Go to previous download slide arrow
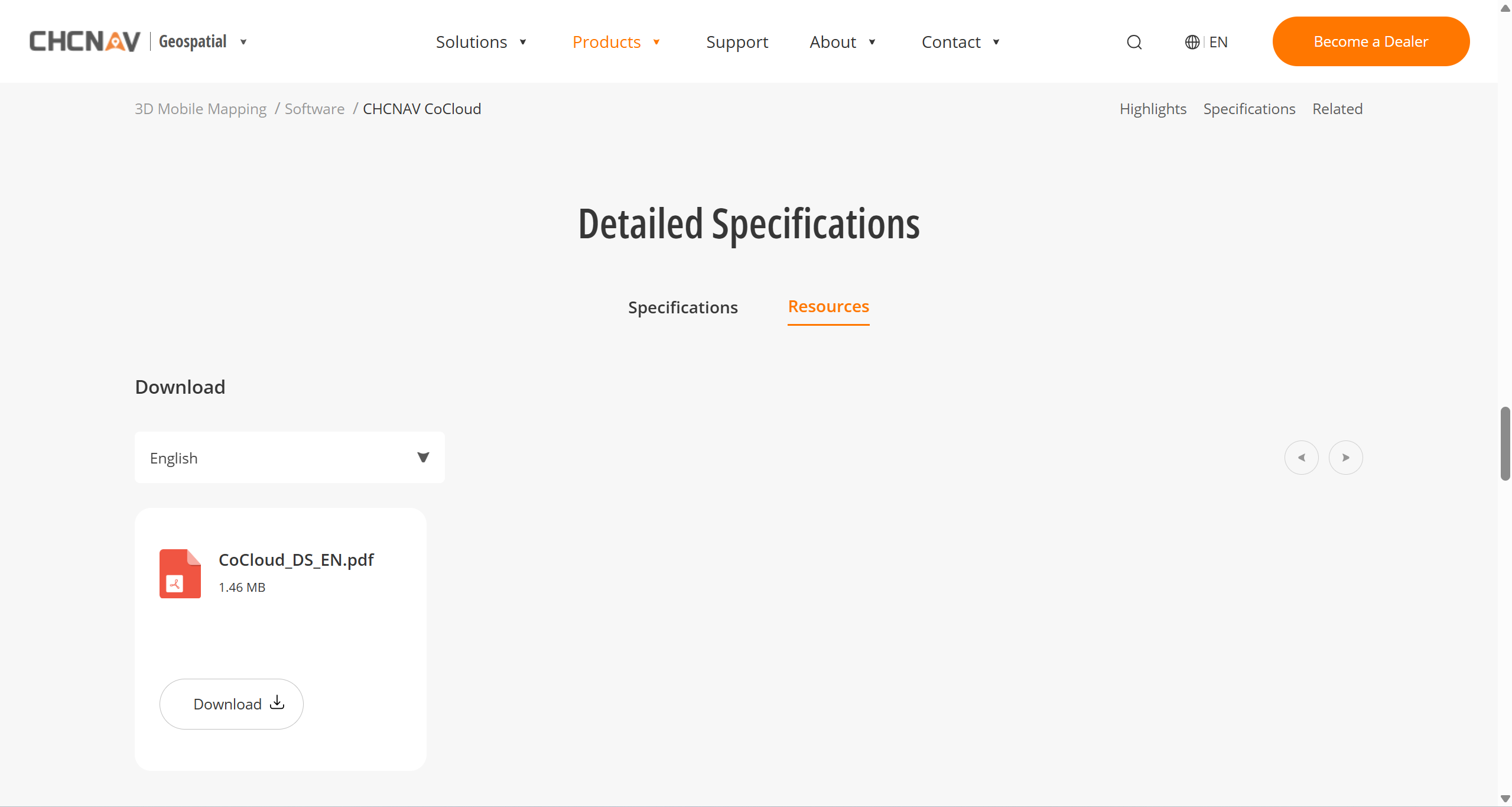Screen dimensions: 1512x807 tap(1301, 458)
